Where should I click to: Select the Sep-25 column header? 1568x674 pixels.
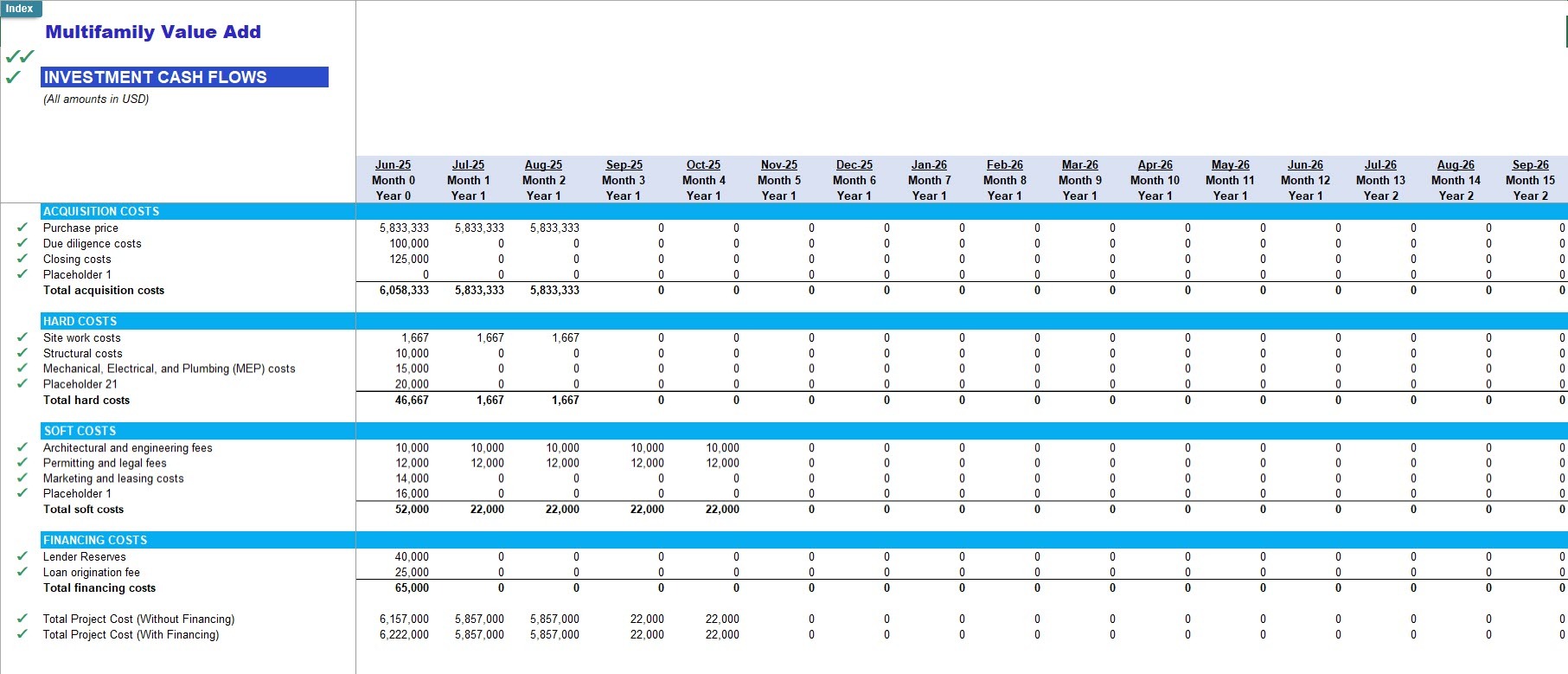624,164
